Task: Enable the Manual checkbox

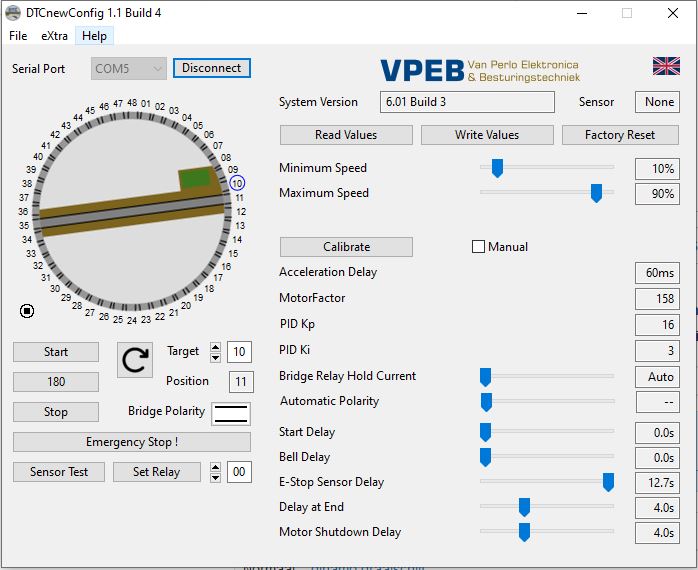Action: tap(478, 247)
